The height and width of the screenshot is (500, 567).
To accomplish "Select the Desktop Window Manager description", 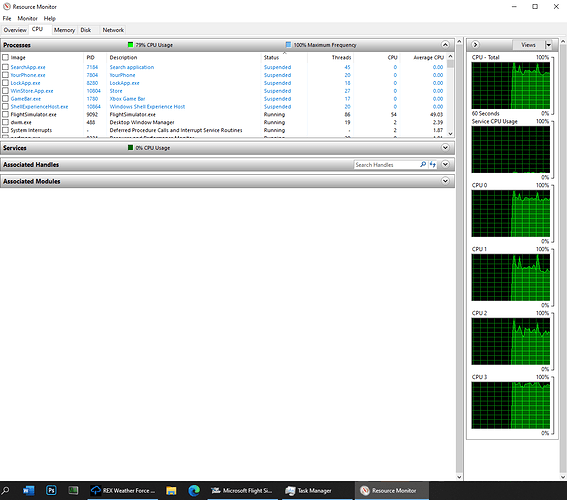I will [142, 122].
